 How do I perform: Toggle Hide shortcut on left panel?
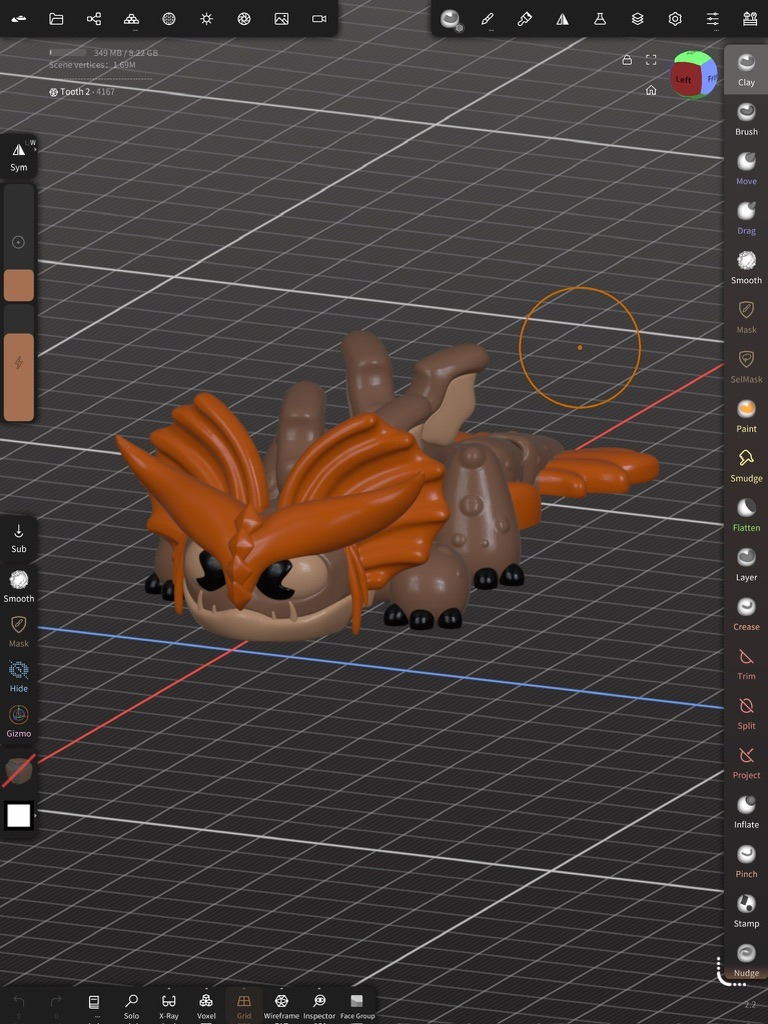[19, 676]
